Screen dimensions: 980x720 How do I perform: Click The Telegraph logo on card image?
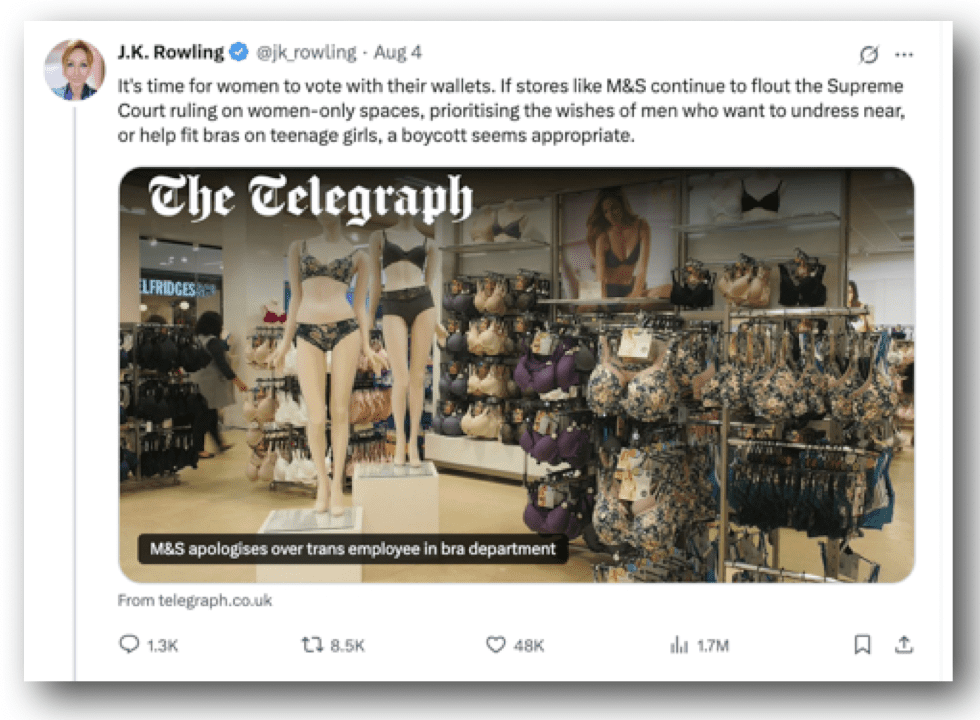coord(310,198)
